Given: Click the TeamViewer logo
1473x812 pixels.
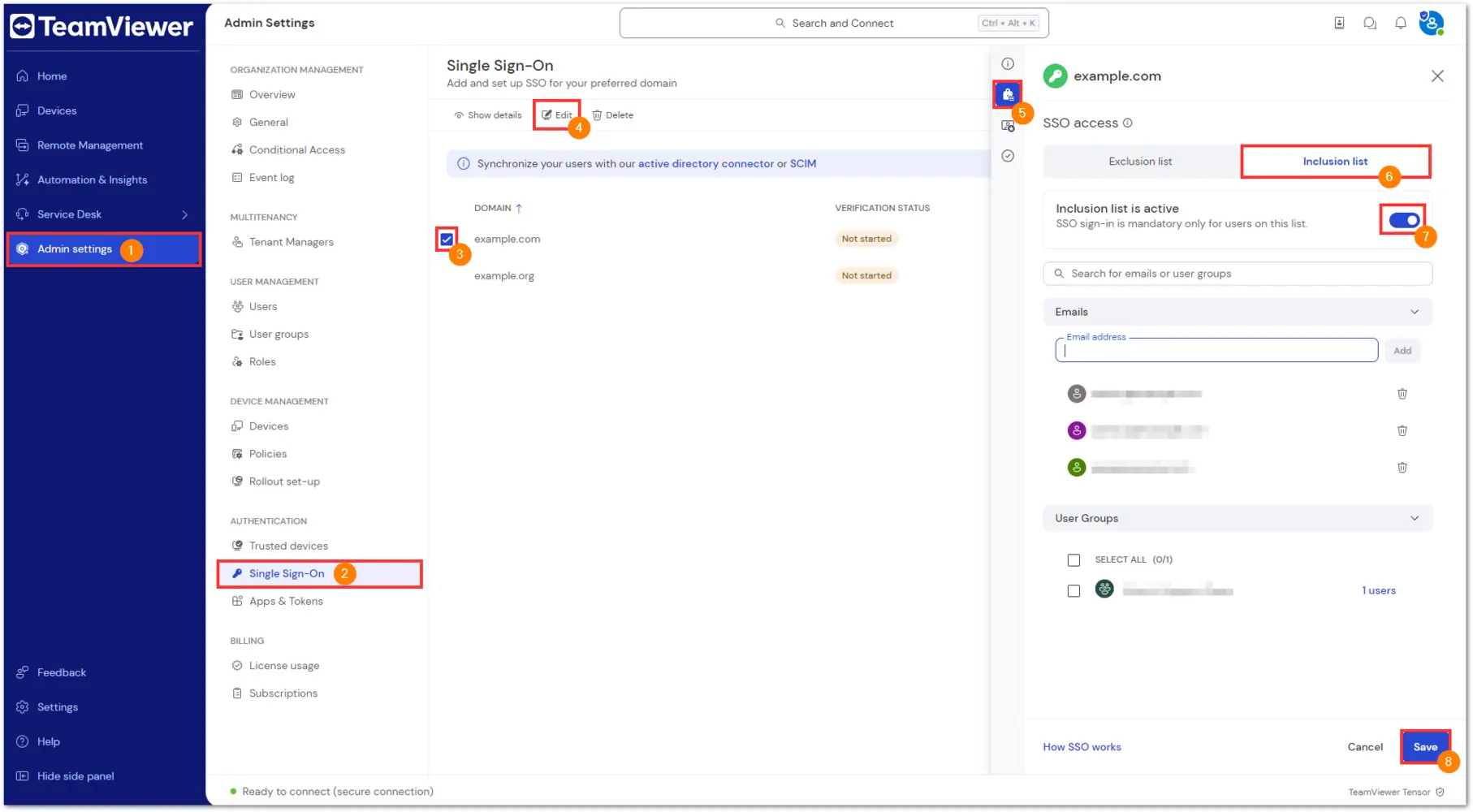Looking at the screenshot, I should point(102,27).
